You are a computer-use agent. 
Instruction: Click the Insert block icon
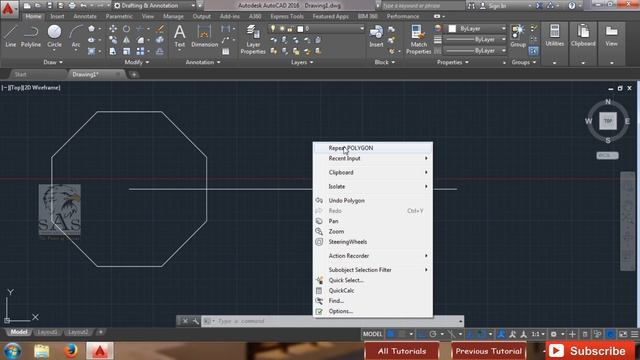click(x=376, y=36)
